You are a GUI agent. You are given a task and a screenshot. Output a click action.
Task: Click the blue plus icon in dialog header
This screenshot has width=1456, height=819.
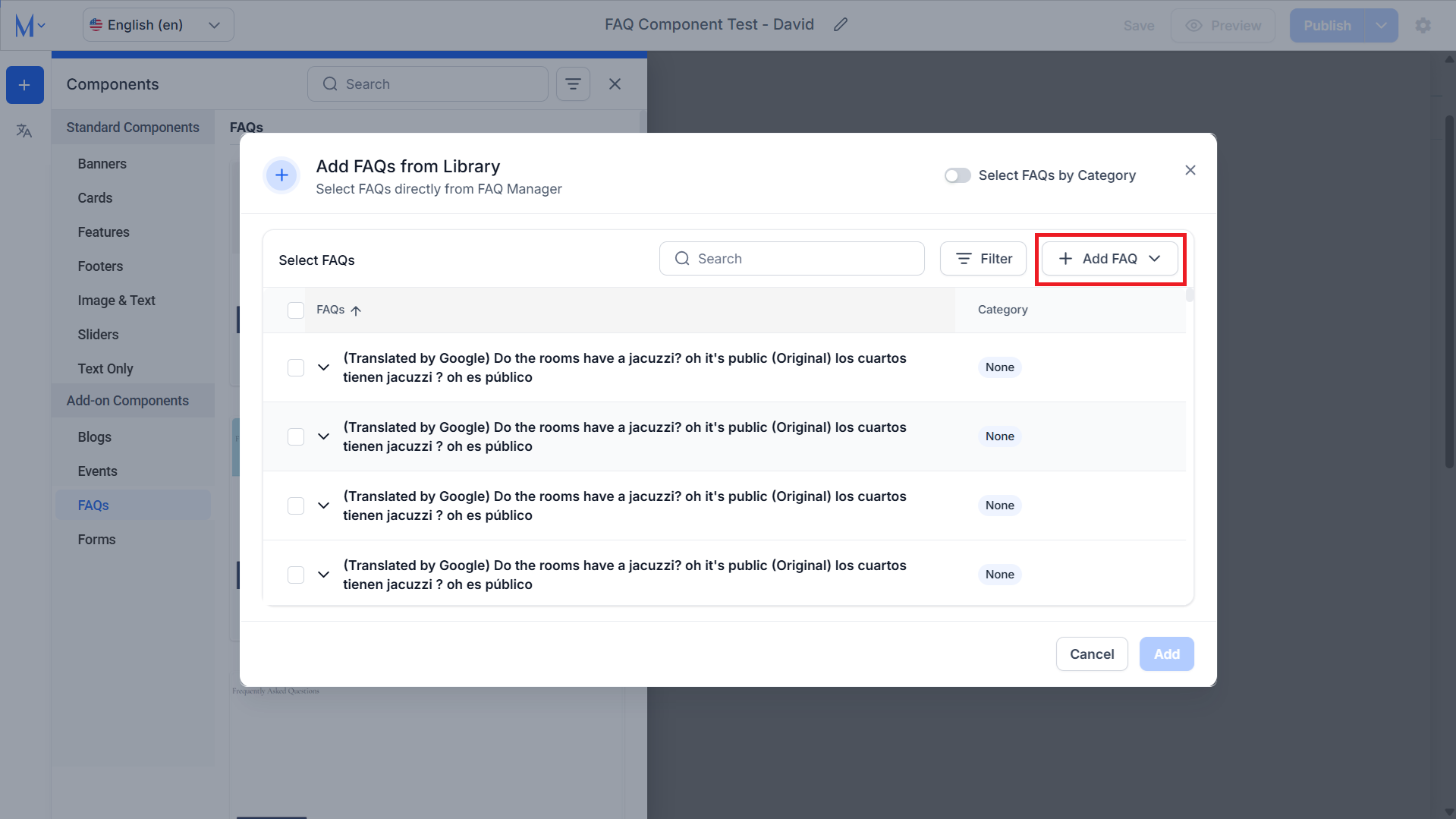[x=281, y=175]
